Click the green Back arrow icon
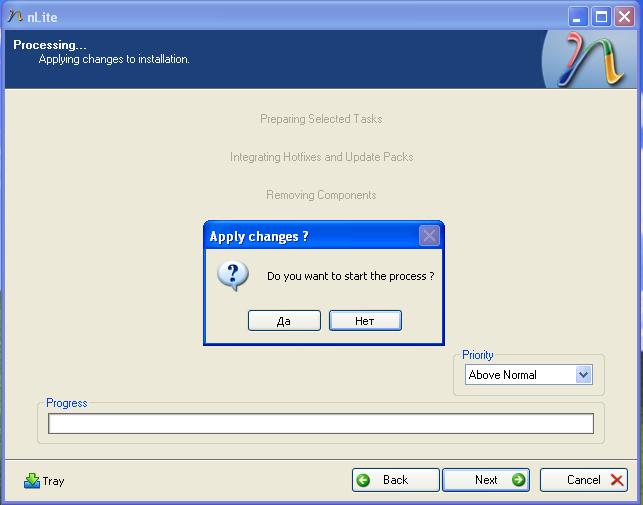The width and height of the screenshot is (643, 505). click(363, 480)
